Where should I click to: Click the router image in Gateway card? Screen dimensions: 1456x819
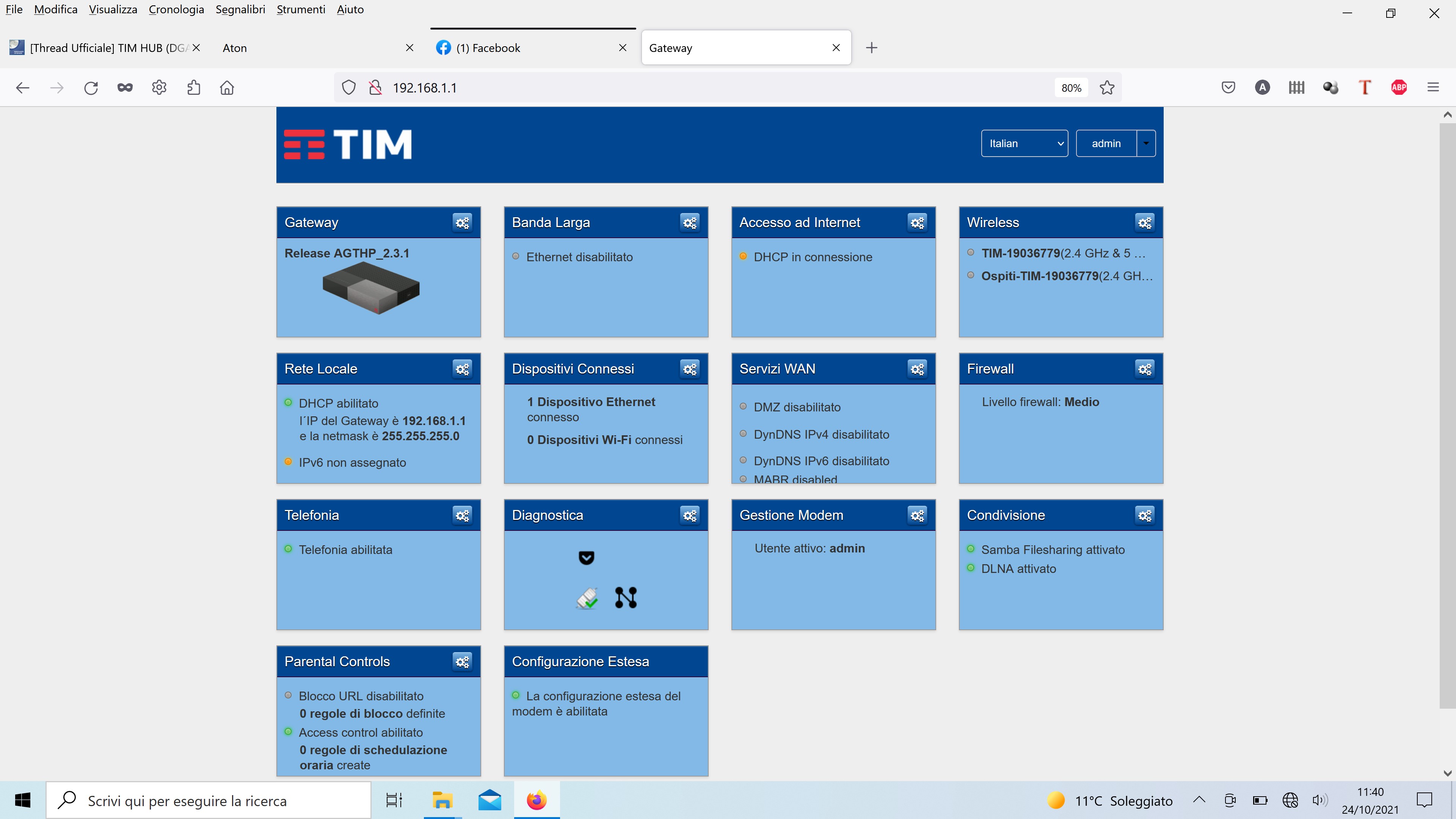point(371,288)
